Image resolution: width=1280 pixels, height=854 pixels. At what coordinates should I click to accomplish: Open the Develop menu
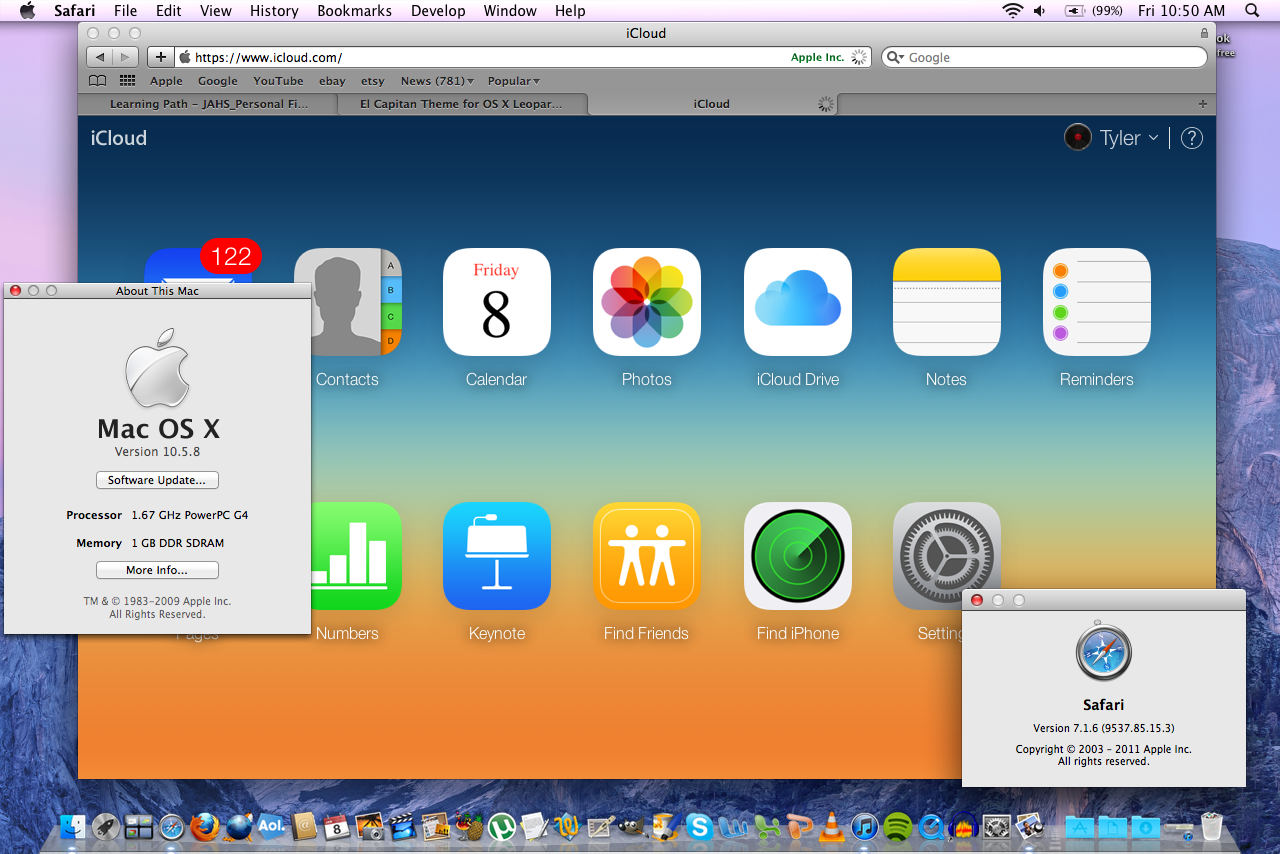point(439,11)
